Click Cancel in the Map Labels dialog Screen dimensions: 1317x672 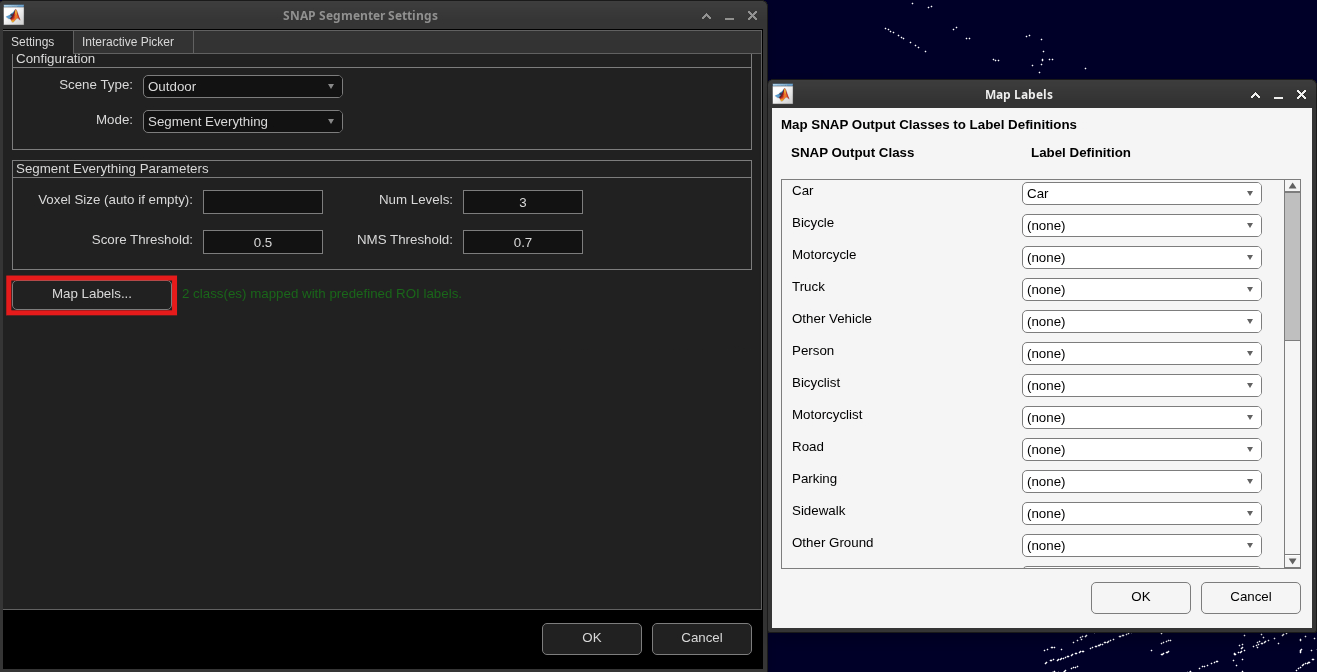[1251, 597]
